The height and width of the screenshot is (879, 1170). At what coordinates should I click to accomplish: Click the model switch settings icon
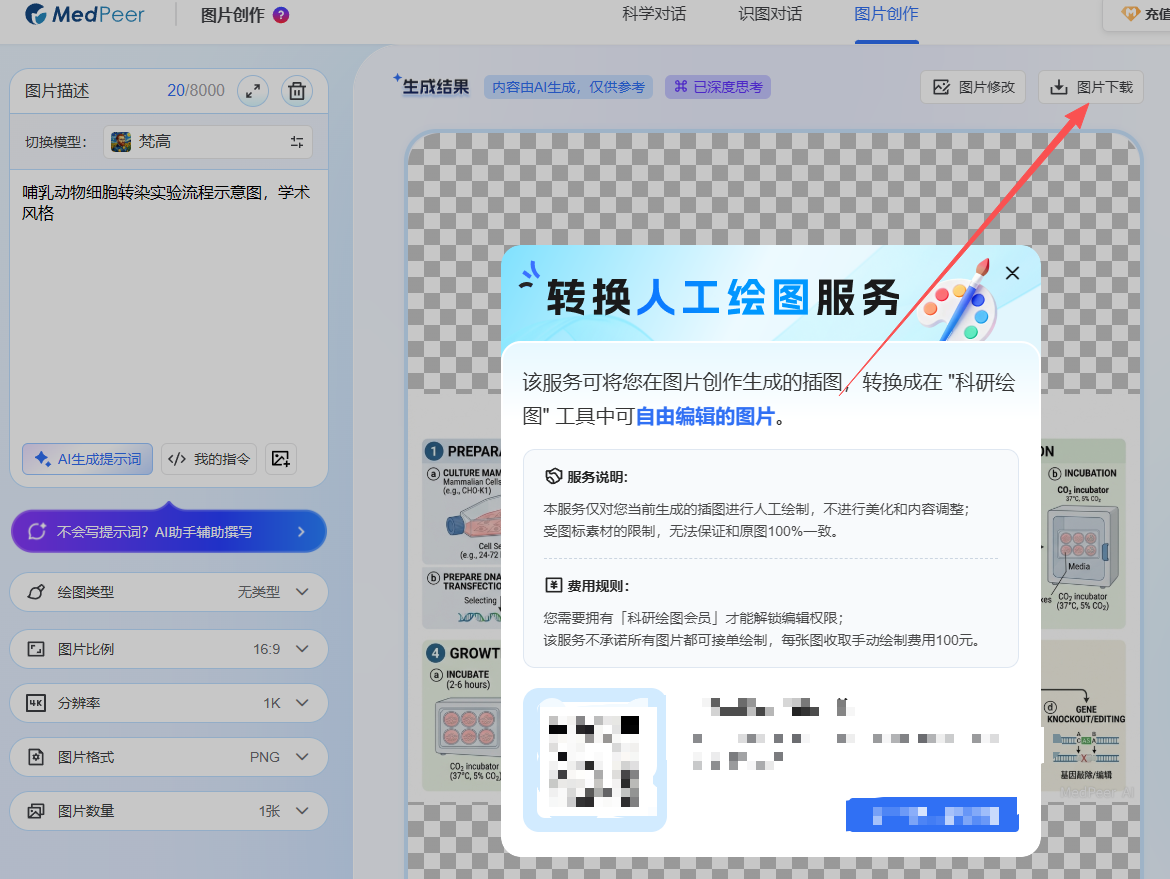pyautogui.click(x=297, y=142)
